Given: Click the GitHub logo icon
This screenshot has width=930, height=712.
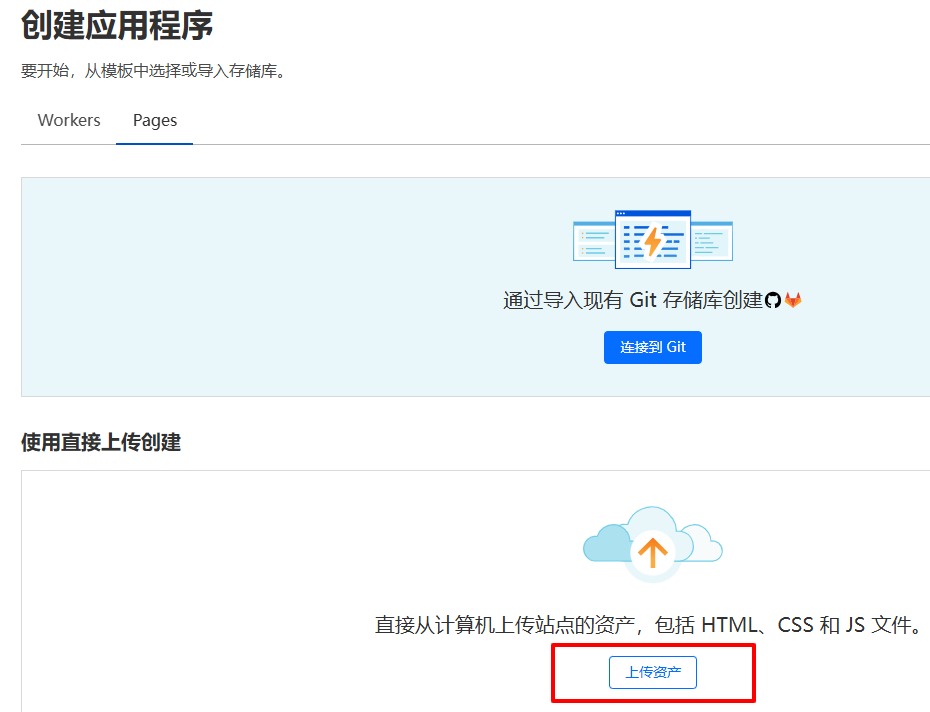Looking at the screenshot, I should [773, 300].
